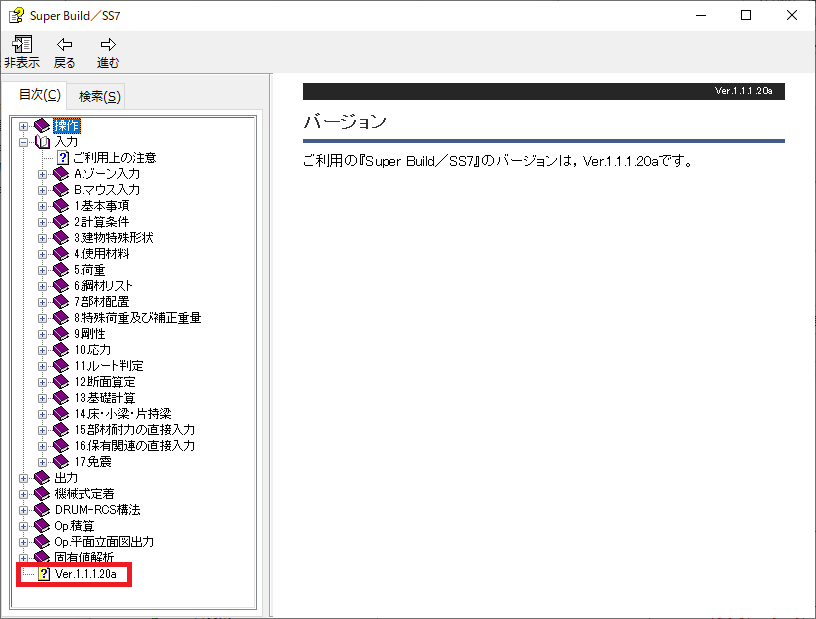Click the book icon next to 5.荷重

click(62, 270)
